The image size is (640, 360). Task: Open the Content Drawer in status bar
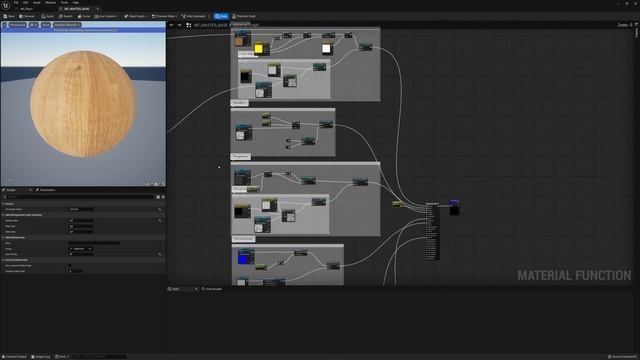(x=15, y=357)
